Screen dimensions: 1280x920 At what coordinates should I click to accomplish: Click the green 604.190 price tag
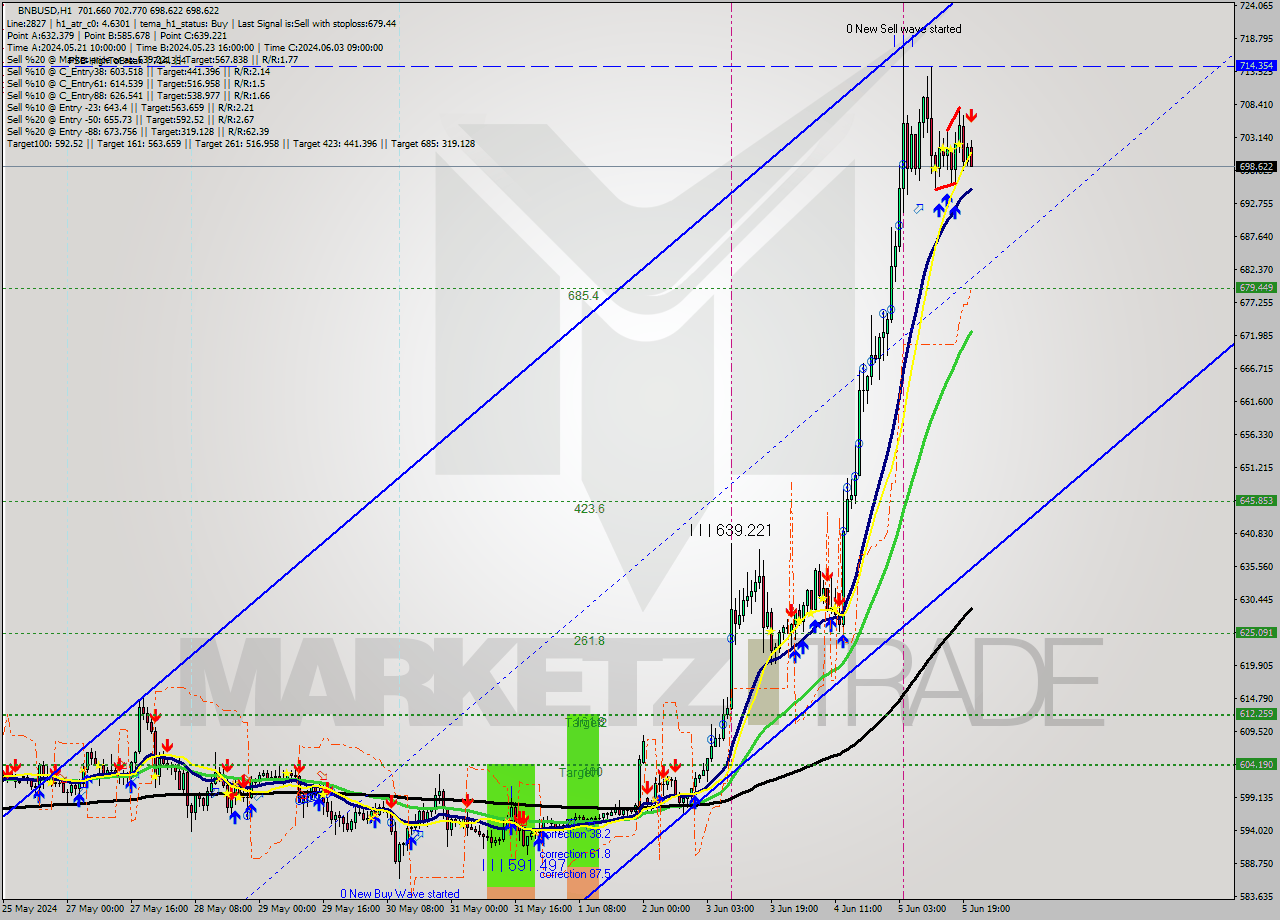point(1256,764)
